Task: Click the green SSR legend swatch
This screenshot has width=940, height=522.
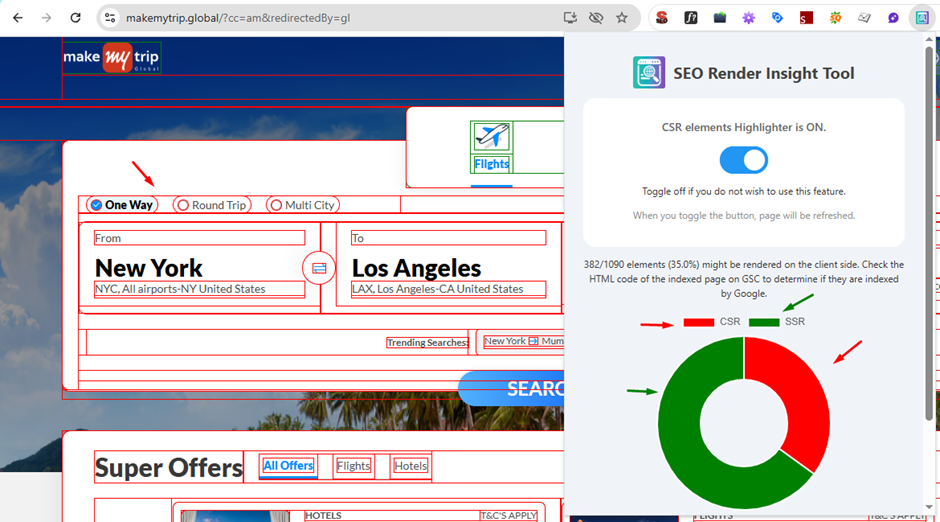Action: (764, 322)
